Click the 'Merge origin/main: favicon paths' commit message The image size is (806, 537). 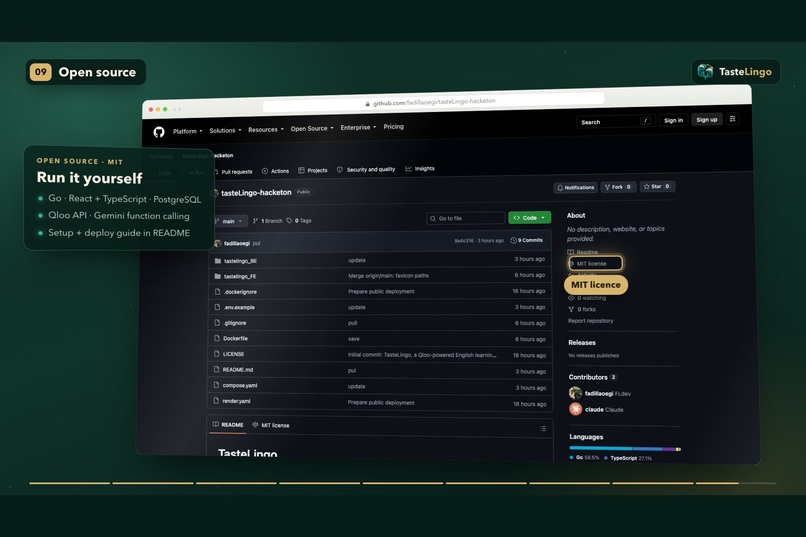pyautogui.click(x=388, y=275)
